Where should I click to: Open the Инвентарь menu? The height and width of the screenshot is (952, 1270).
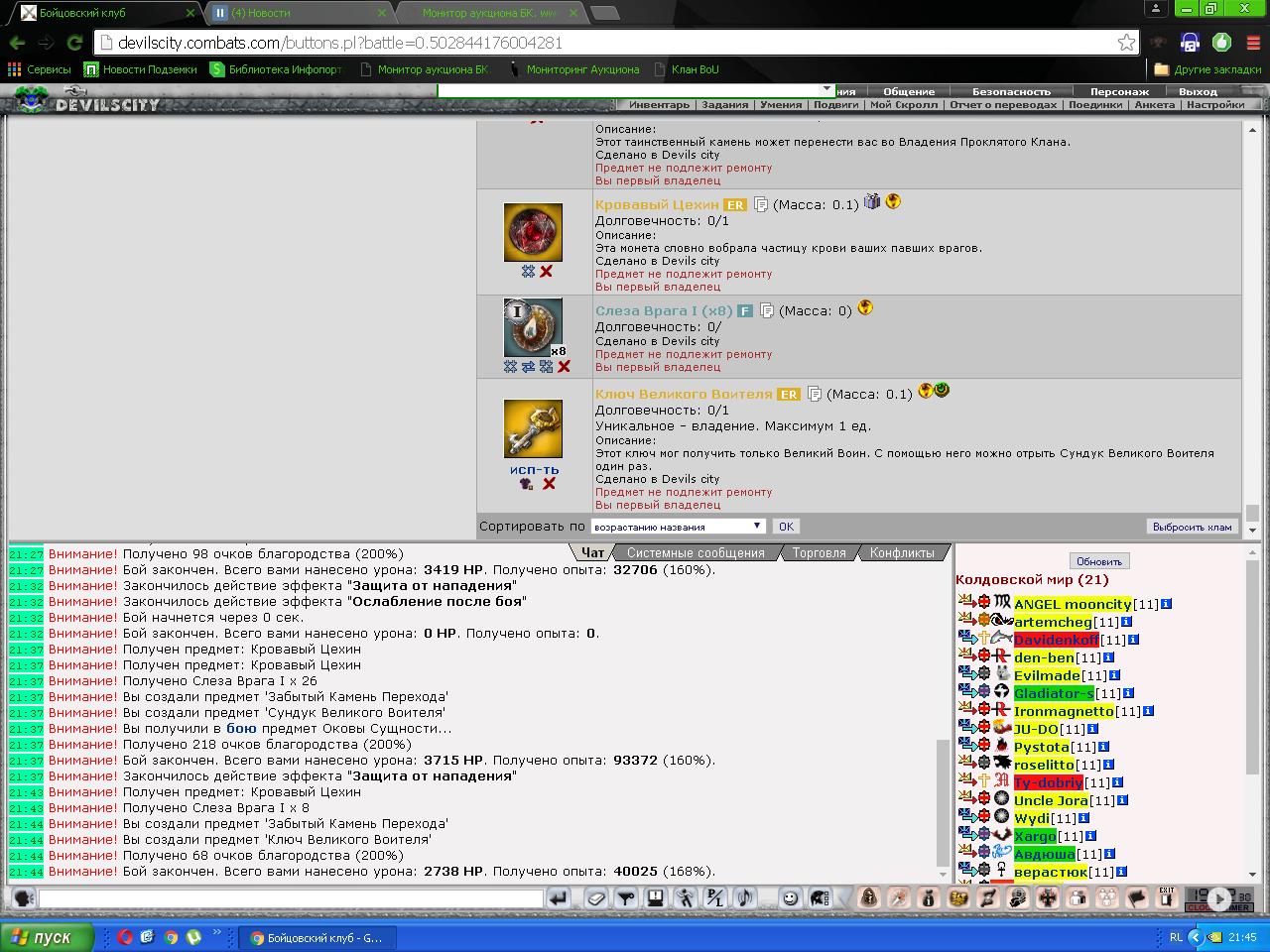659,104
